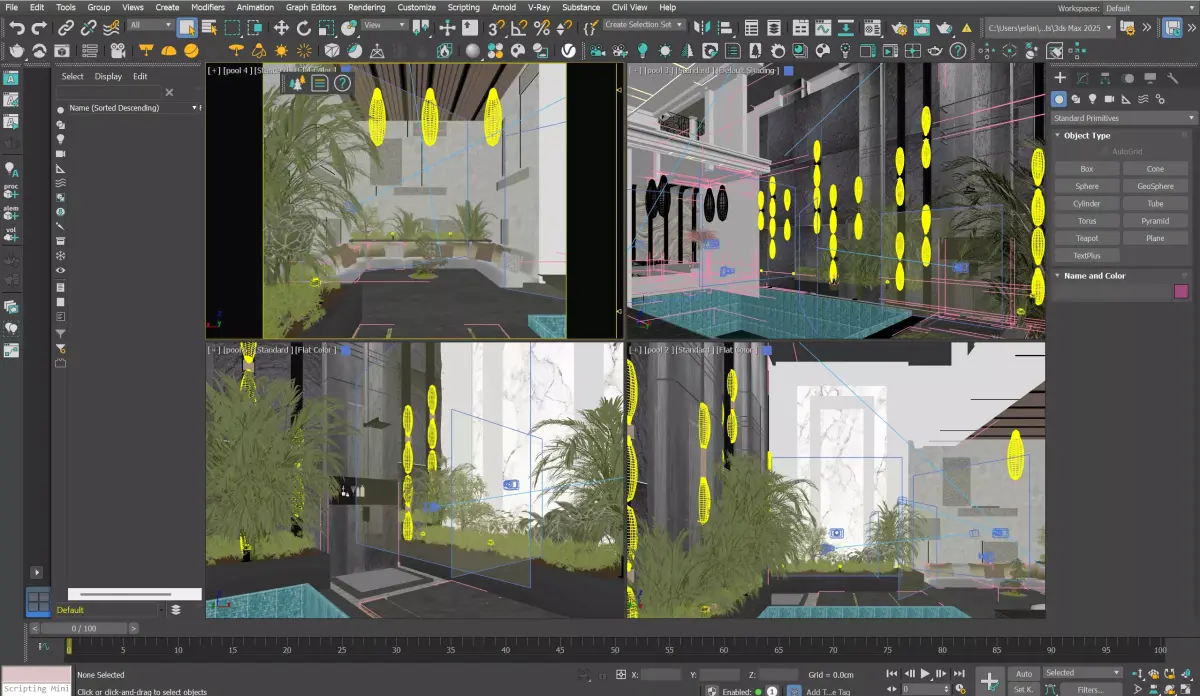Open the Scene Explorer Display menu
The height and width of the screenshot is (696, 1200).
click(108, 76)
